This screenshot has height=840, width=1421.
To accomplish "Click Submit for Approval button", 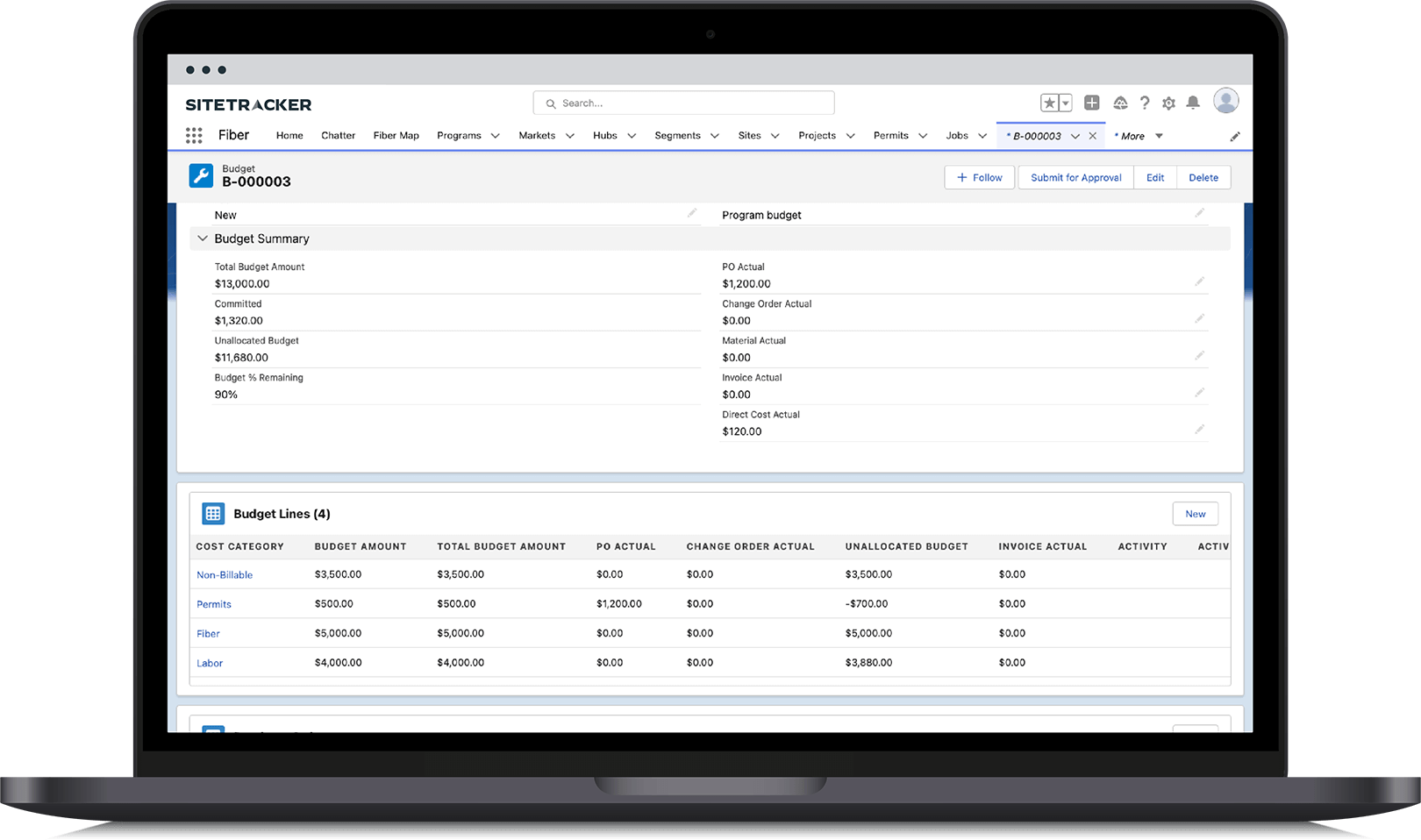I will (1076, 177).
